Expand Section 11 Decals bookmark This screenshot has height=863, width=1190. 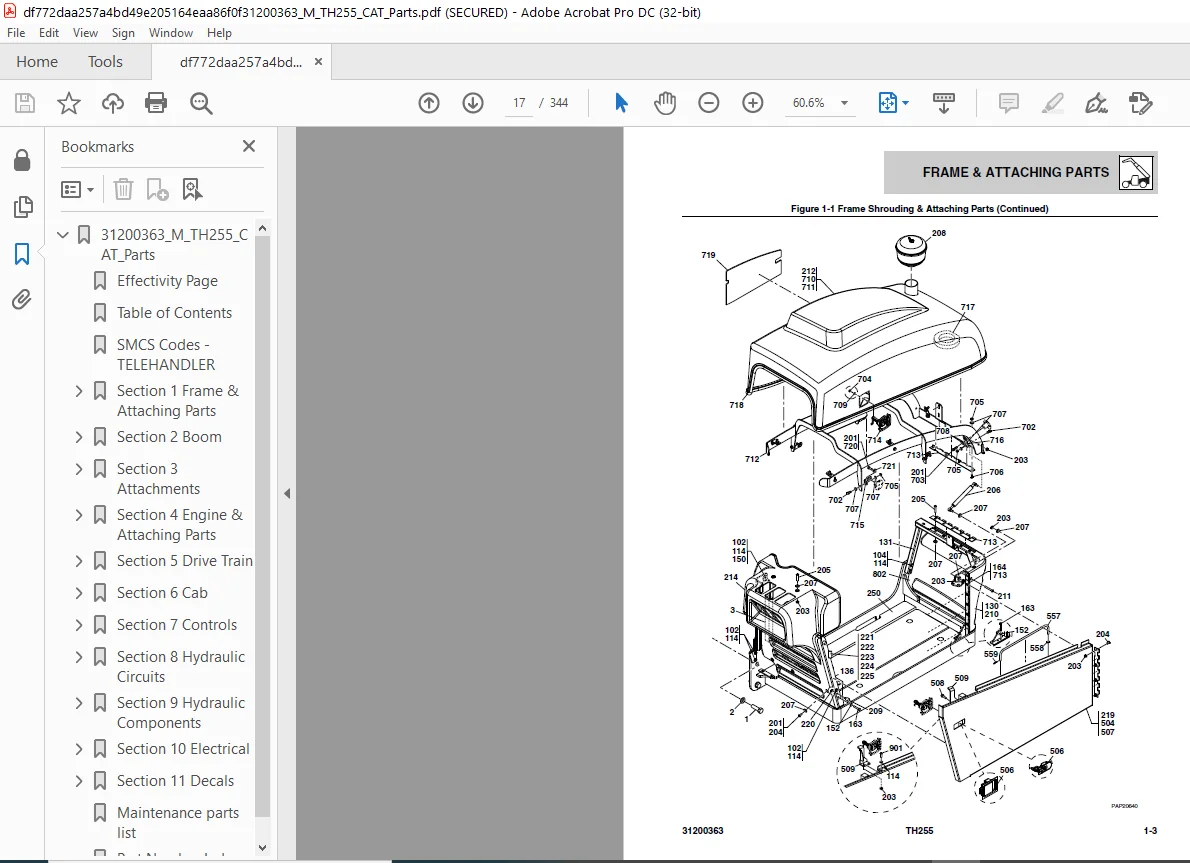click(79, 781)
